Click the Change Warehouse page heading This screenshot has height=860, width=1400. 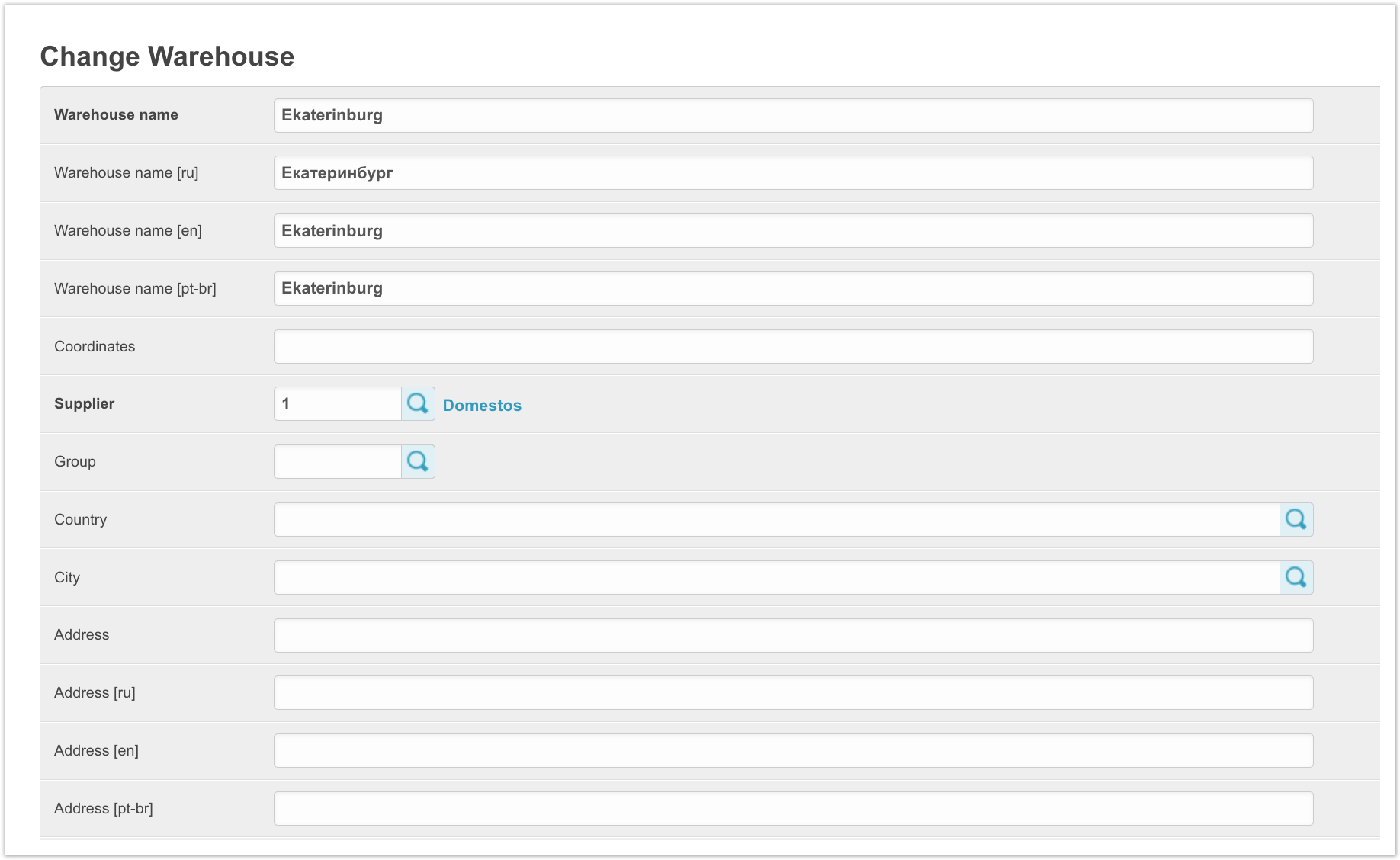coord(167,56)
